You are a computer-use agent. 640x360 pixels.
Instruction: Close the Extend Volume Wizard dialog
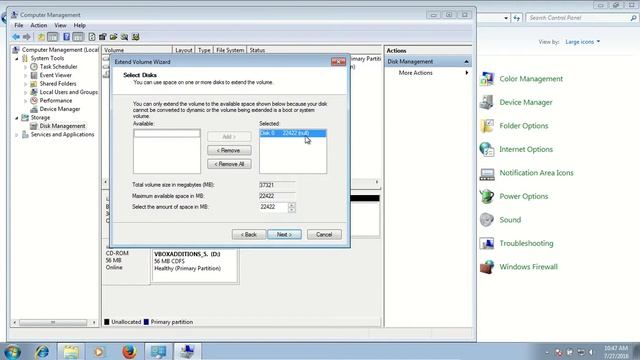[338, 62]
